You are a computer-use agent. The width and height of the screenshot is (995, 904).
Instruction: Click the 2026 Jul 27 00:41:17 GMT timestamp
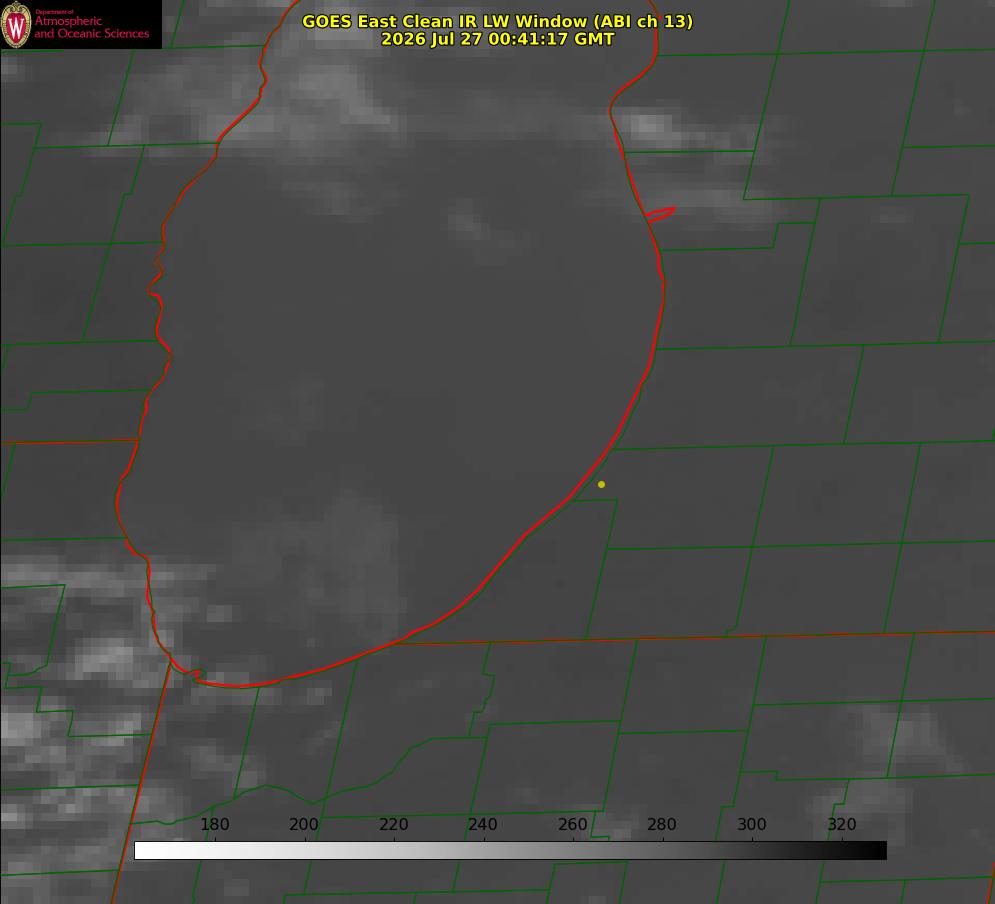(498, 39)
